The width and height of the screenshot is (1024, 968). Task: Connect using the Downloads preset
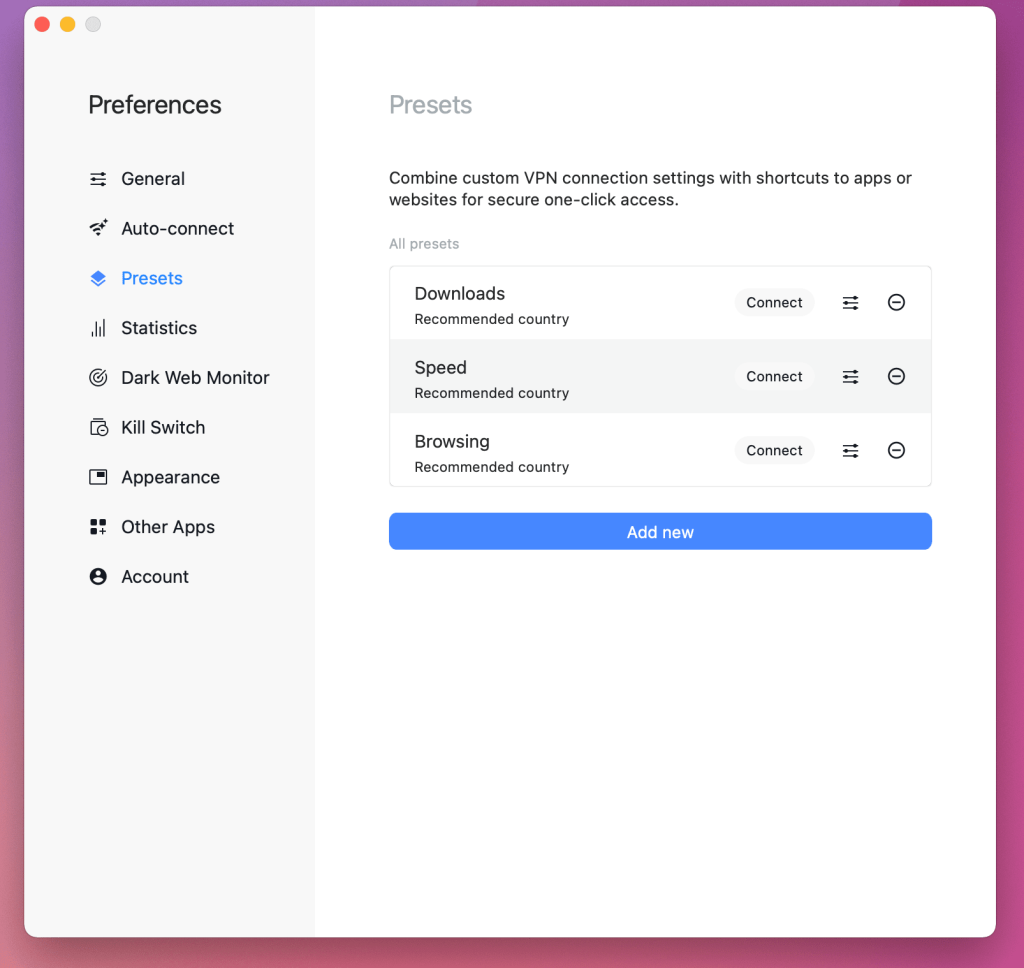point(774,302)
